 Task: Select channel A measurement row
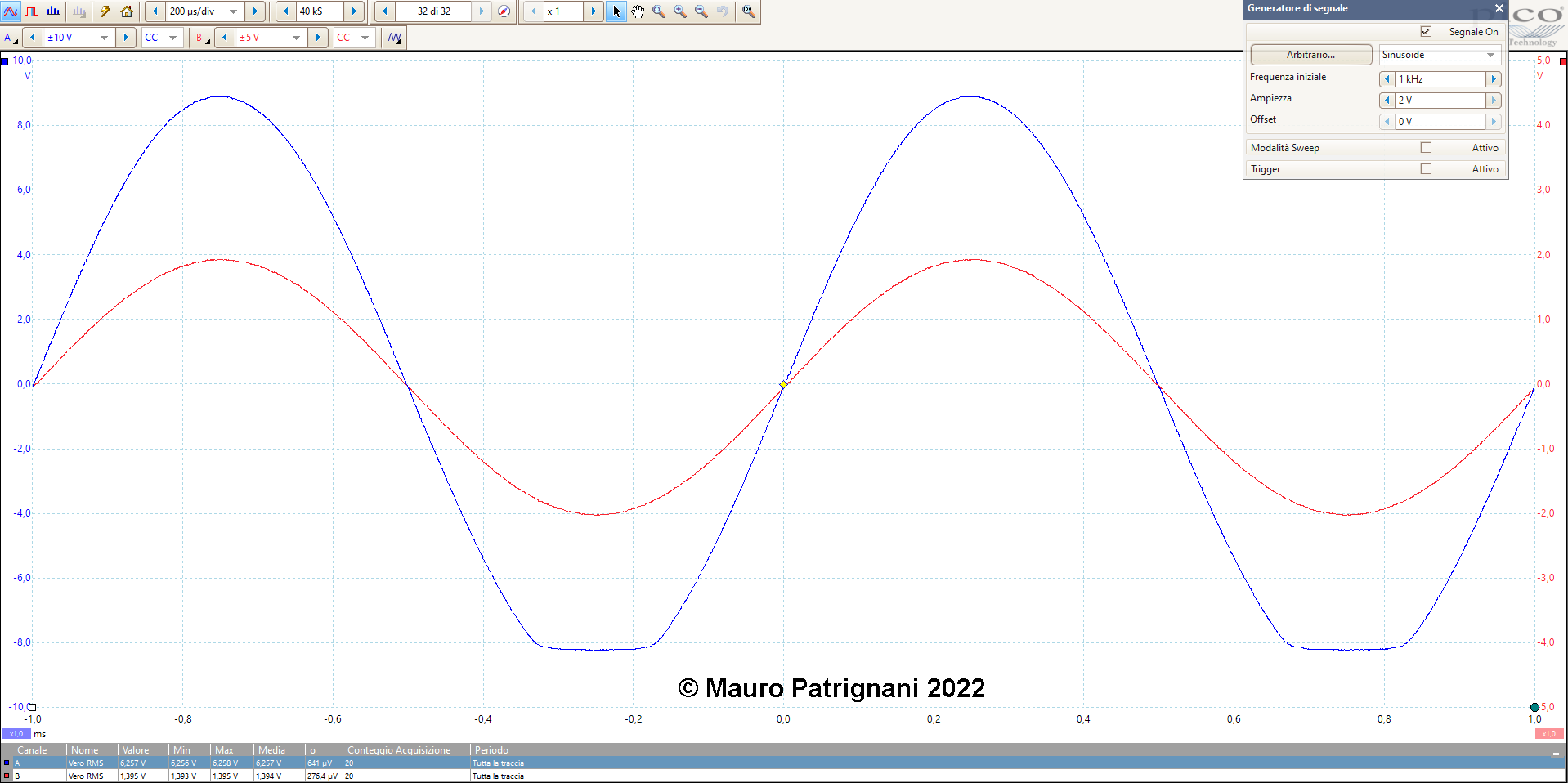[784, 763]
